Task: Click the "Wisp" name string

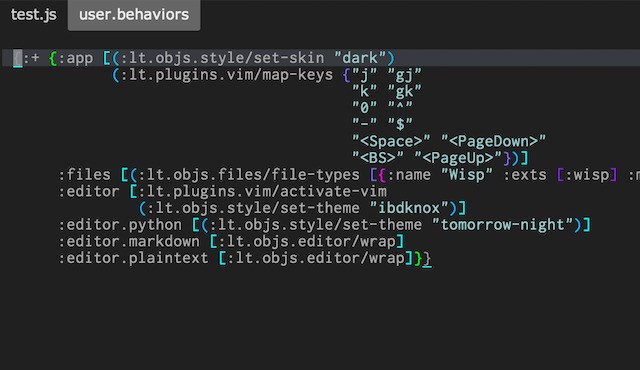Action: click(x=467, y=175)
